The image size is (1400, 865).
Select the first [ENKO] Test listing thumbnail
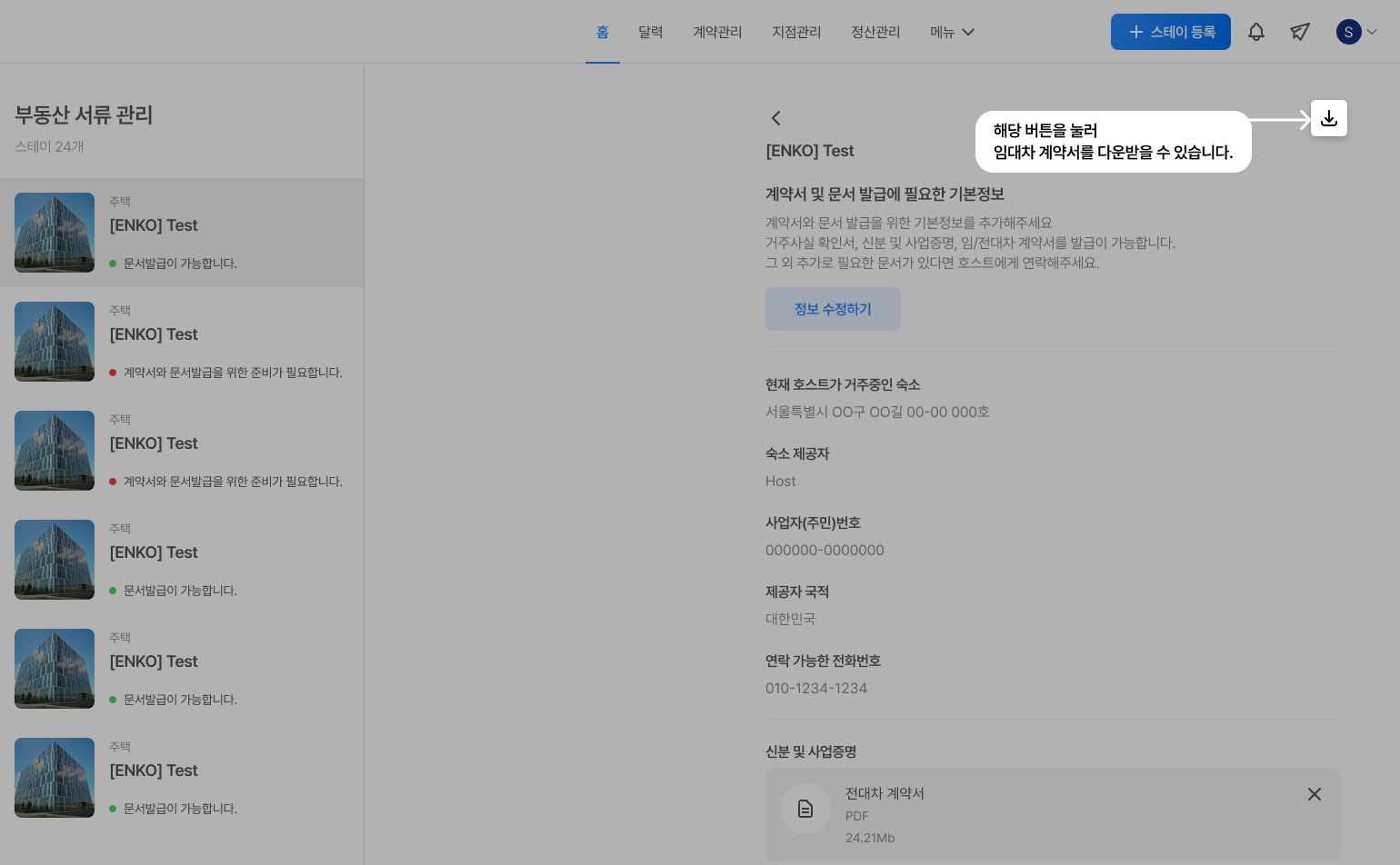tap(55, 233)
